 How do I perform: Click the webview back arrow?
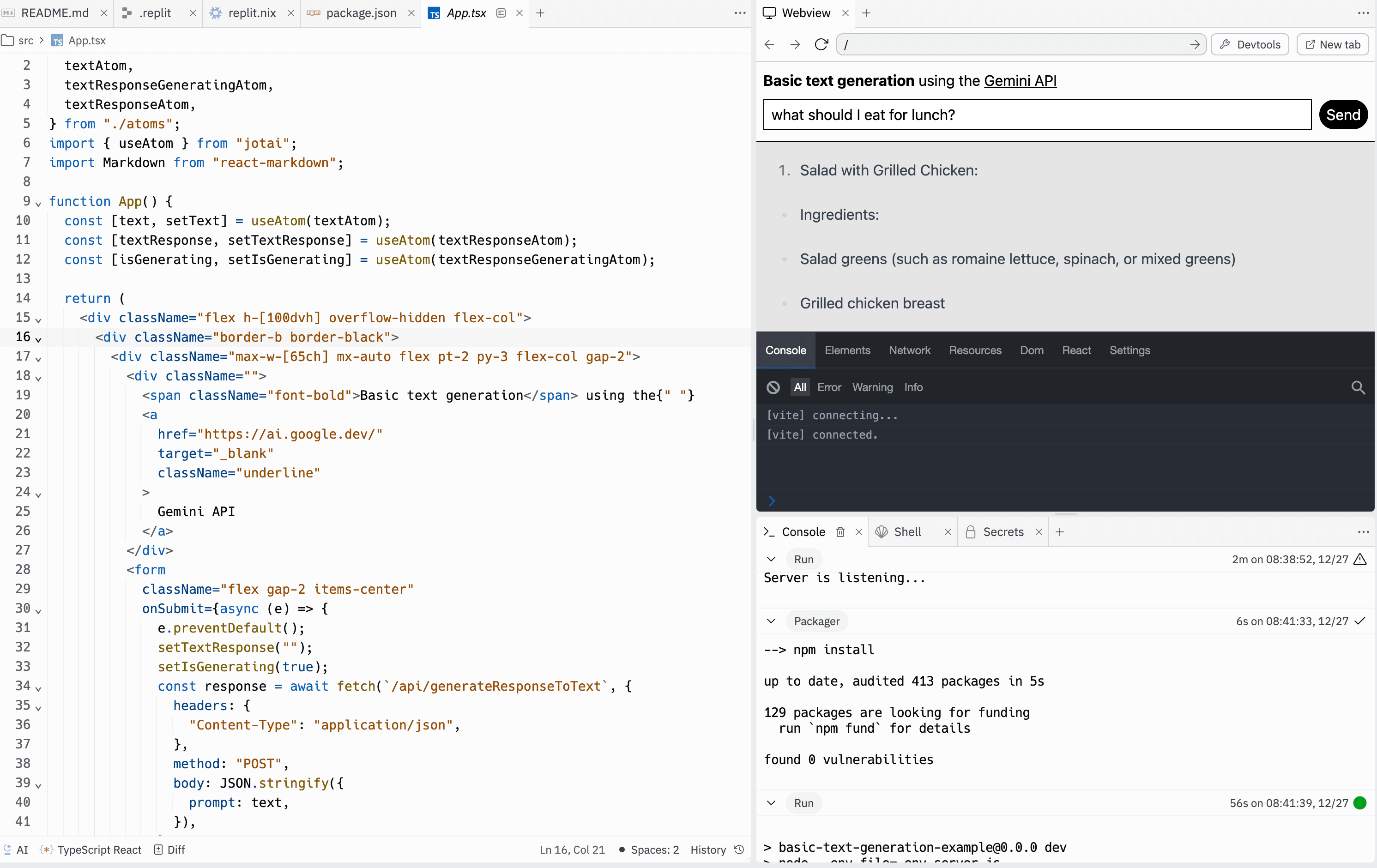pyautogui.click(x=769, y=45)
